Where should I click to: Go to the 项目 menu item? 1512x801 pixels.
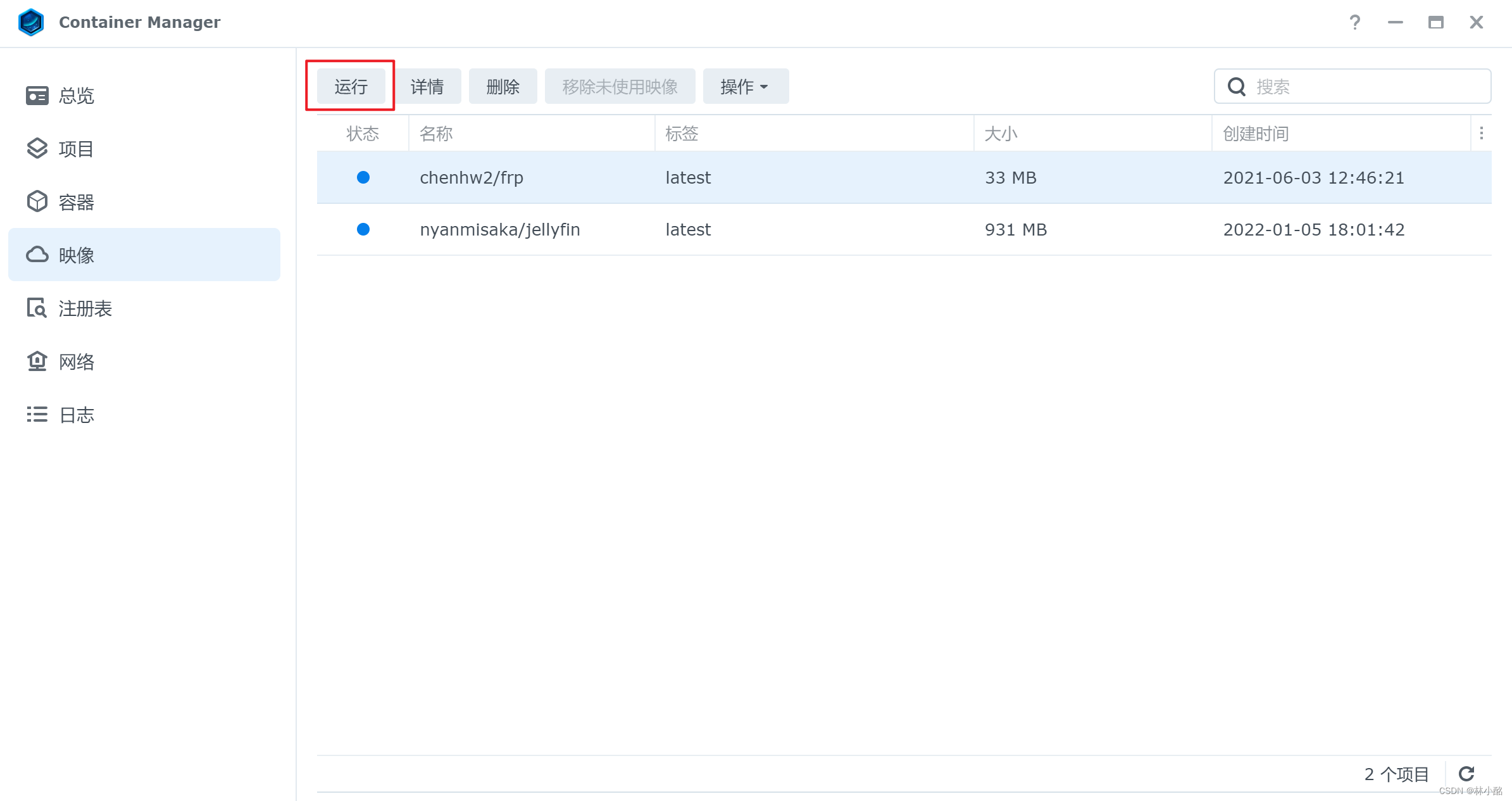tap(144, 149)
